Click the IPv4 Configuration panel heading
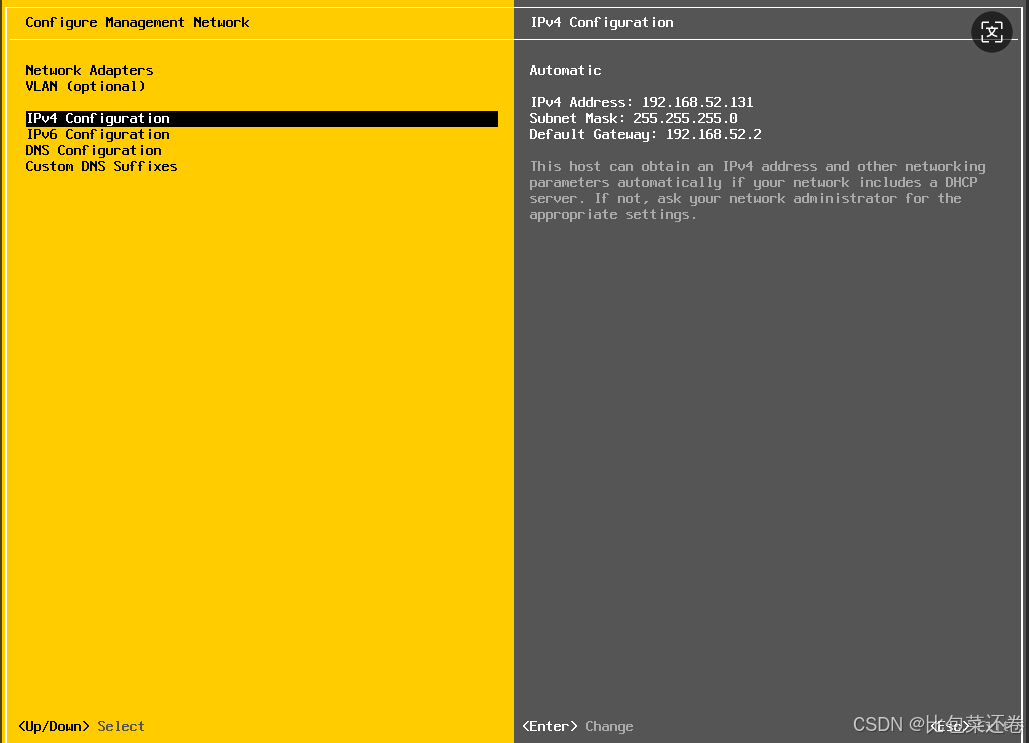The height and width of the screenshot is (743, 1029). (602, 22)
